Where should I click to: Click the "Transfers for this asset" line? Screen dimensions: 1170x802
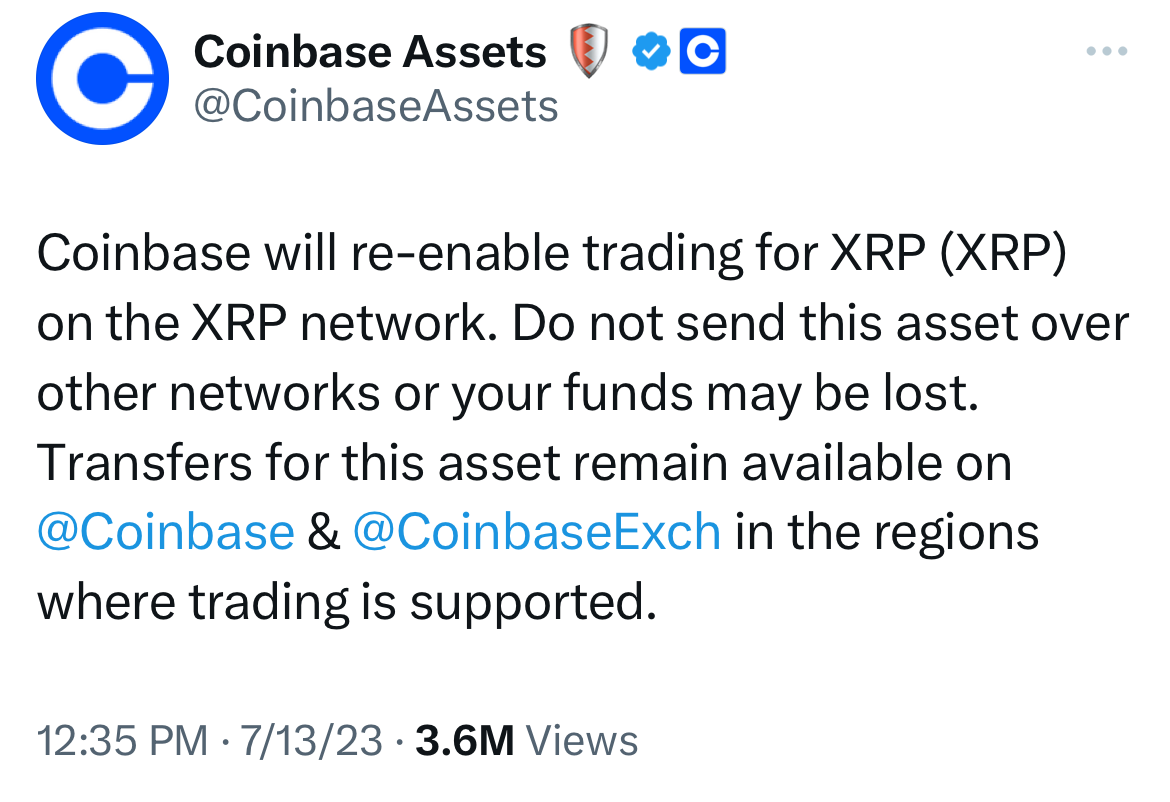tap(524, 463)
